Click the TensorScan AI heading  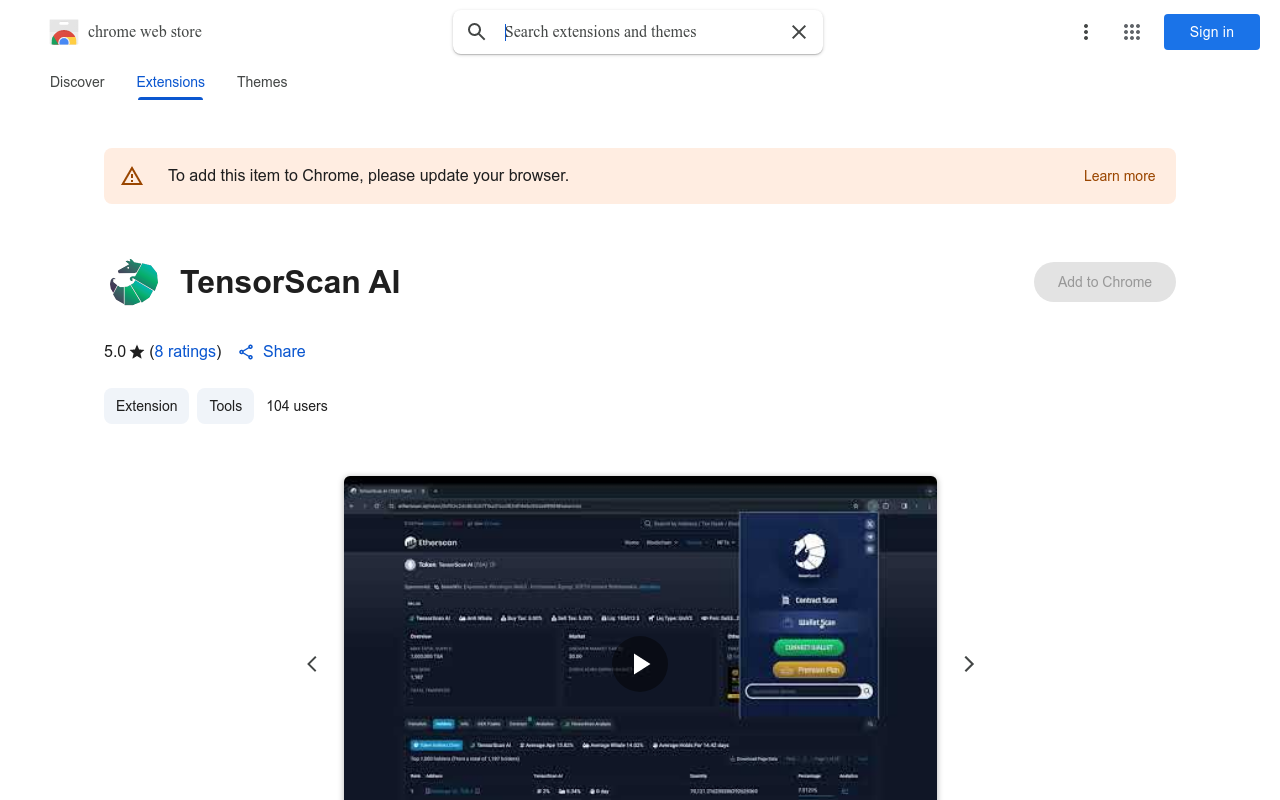coord(290,282)
